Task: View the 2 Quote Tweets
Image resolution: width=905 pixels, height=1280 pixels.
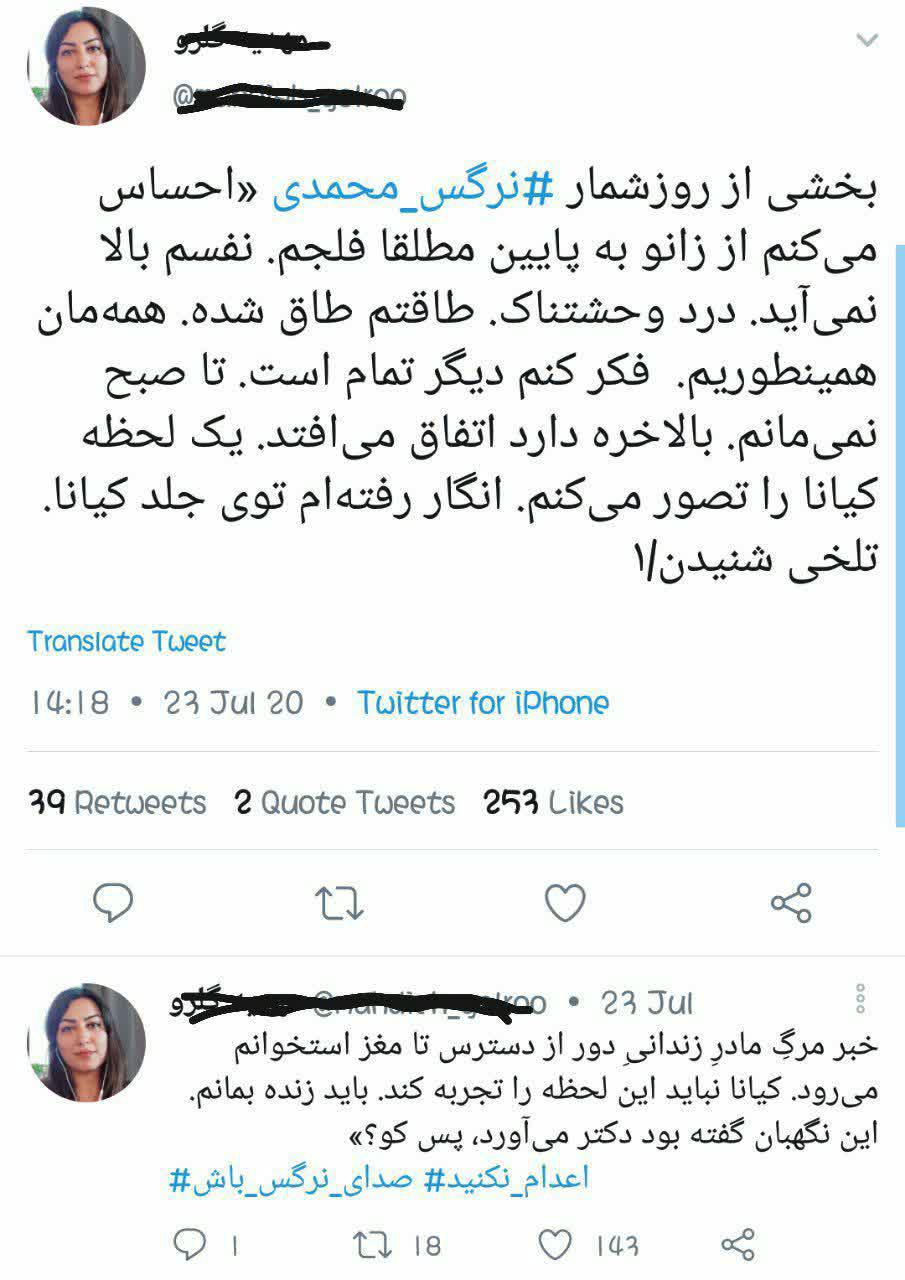Action: [x=345, y=803]
